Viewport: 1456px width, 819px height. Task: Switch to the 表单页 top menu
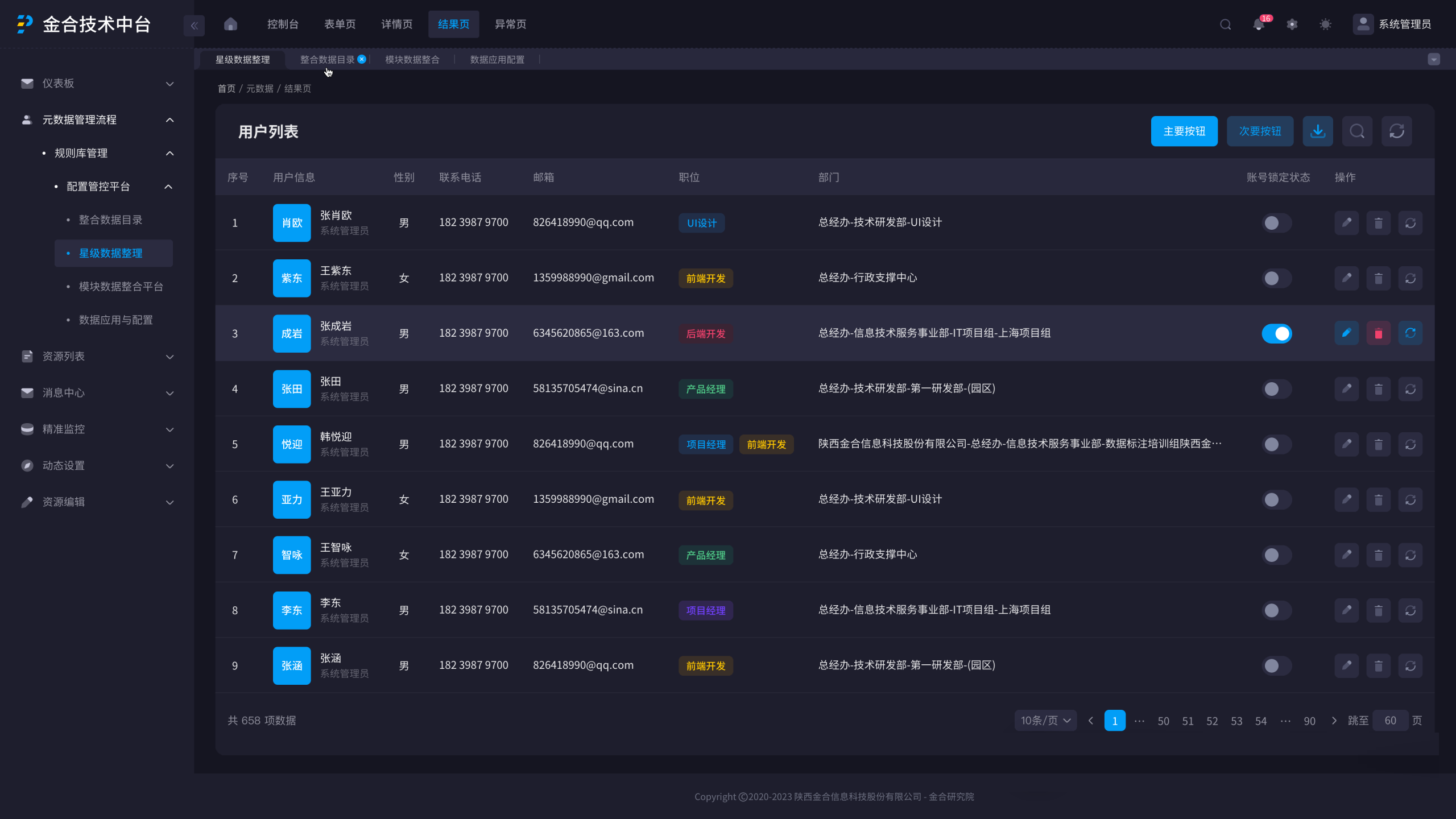(x=340, y=24)
